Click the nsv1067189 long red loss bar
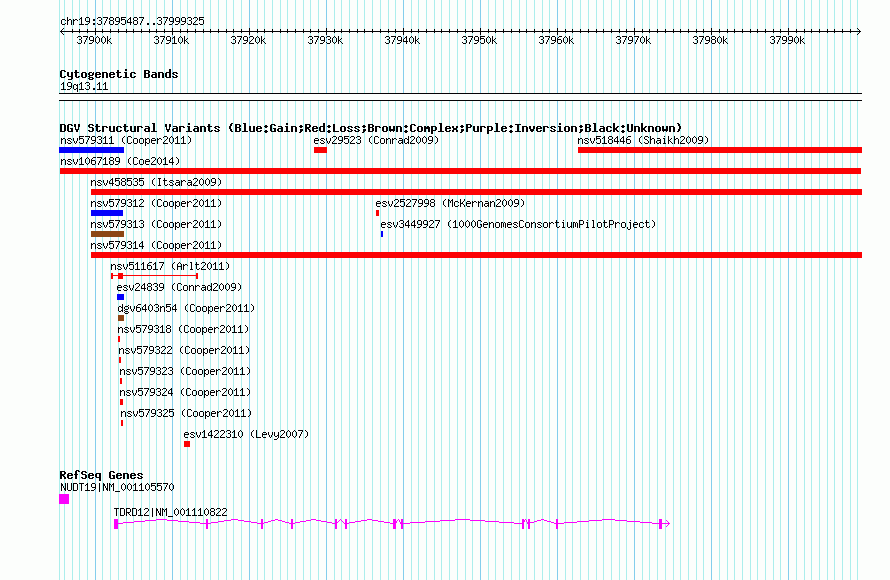The image size is (890, 580). [x=460, y=171]
